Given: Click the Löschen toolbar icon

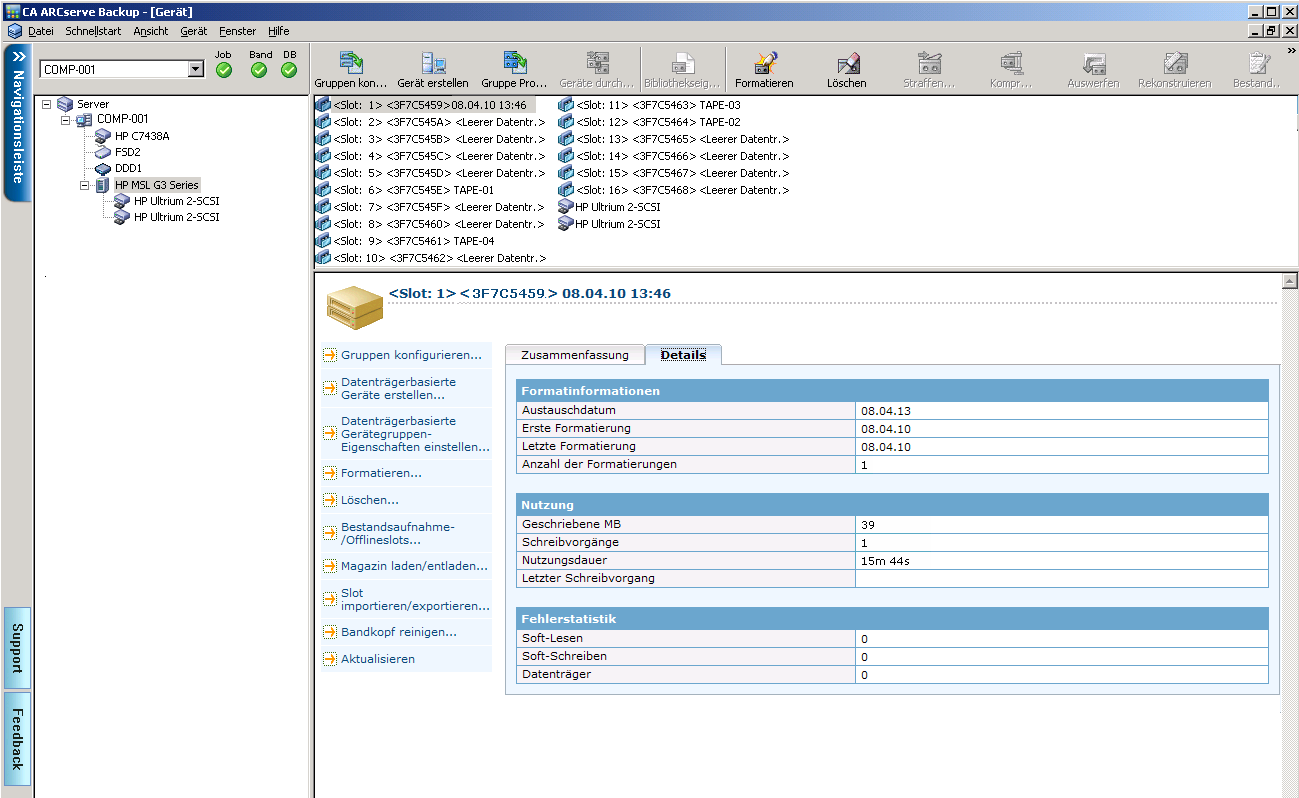Looking at the screenshot, I should [847, 64].
